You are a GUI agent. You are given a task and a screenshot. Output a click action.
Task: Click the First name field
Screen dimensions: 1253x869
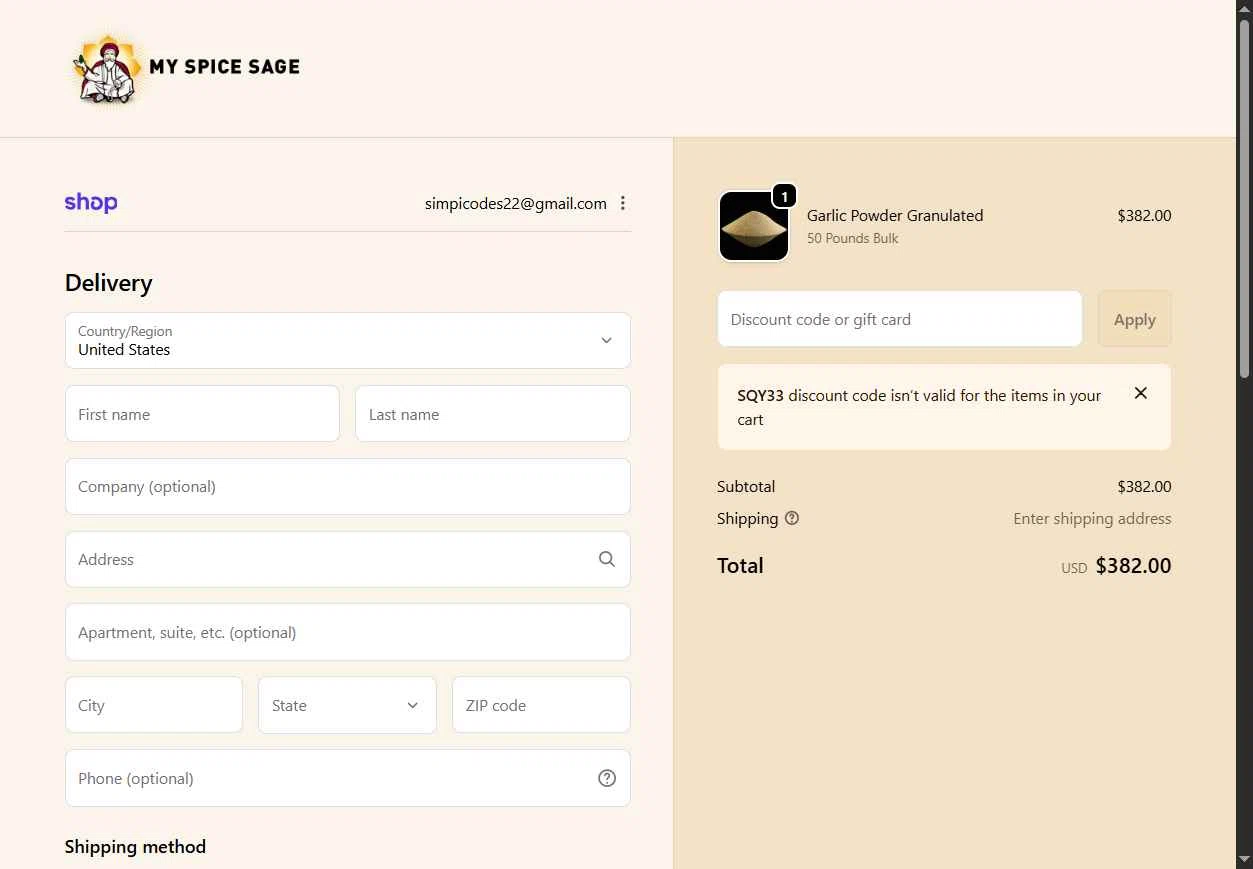click(202, 414)
